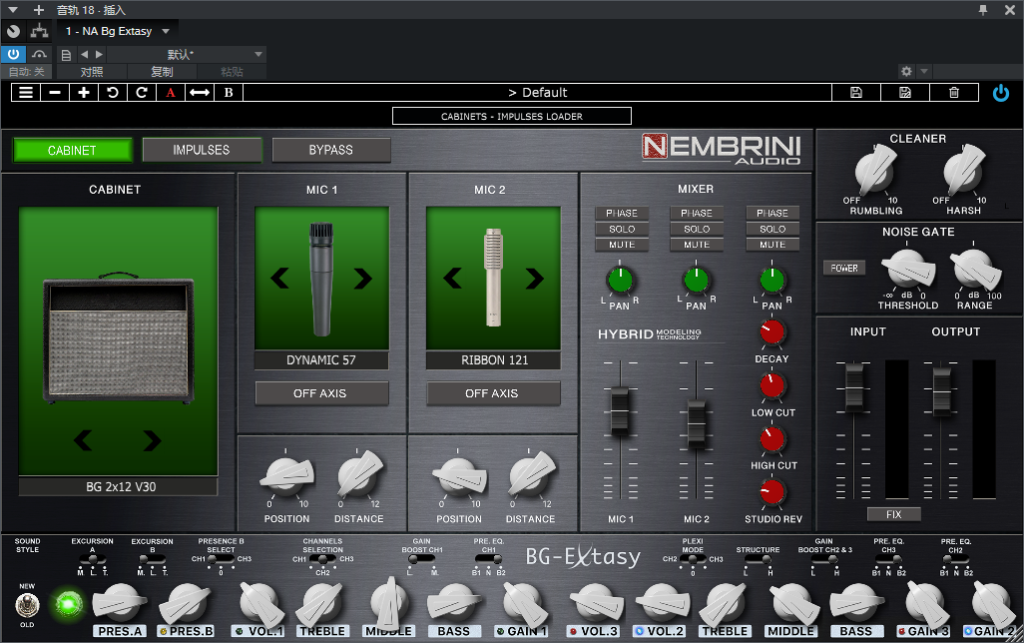Switch to the CABINET tab

72,150
